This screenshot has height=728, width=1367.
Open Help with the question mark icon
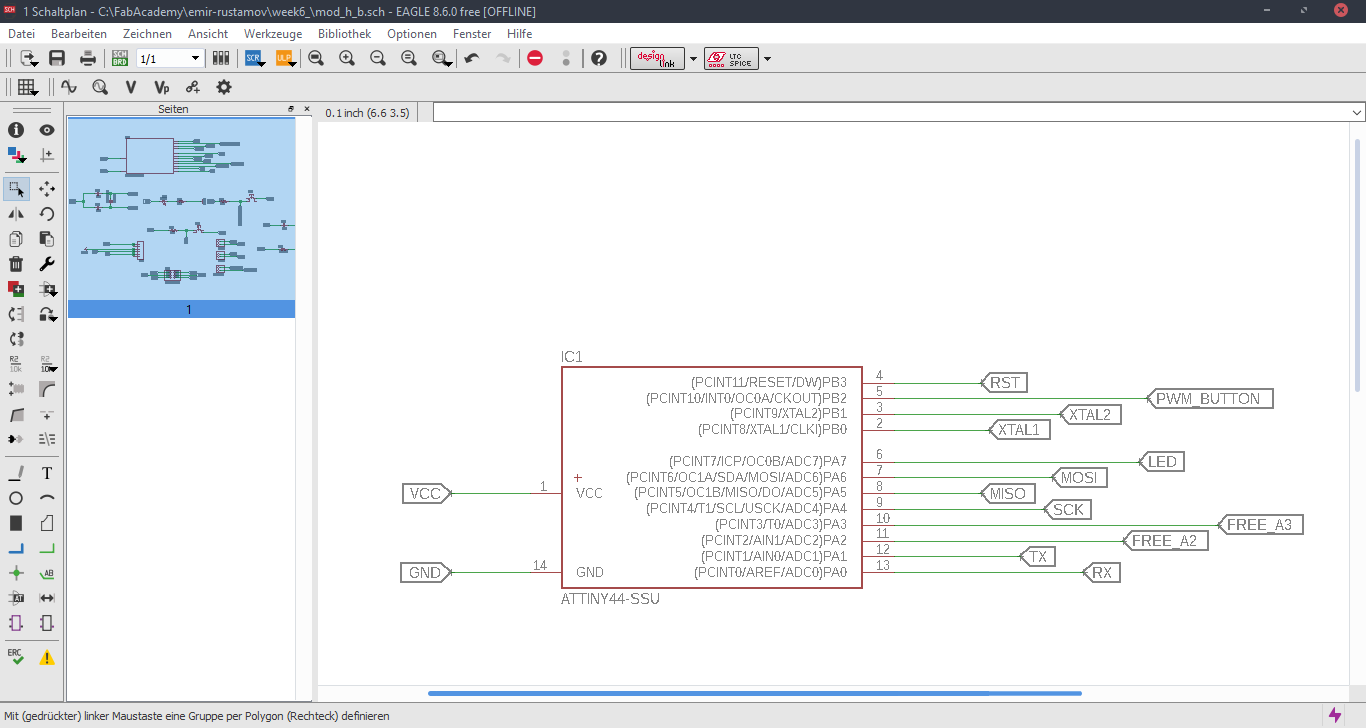point(599,58)
